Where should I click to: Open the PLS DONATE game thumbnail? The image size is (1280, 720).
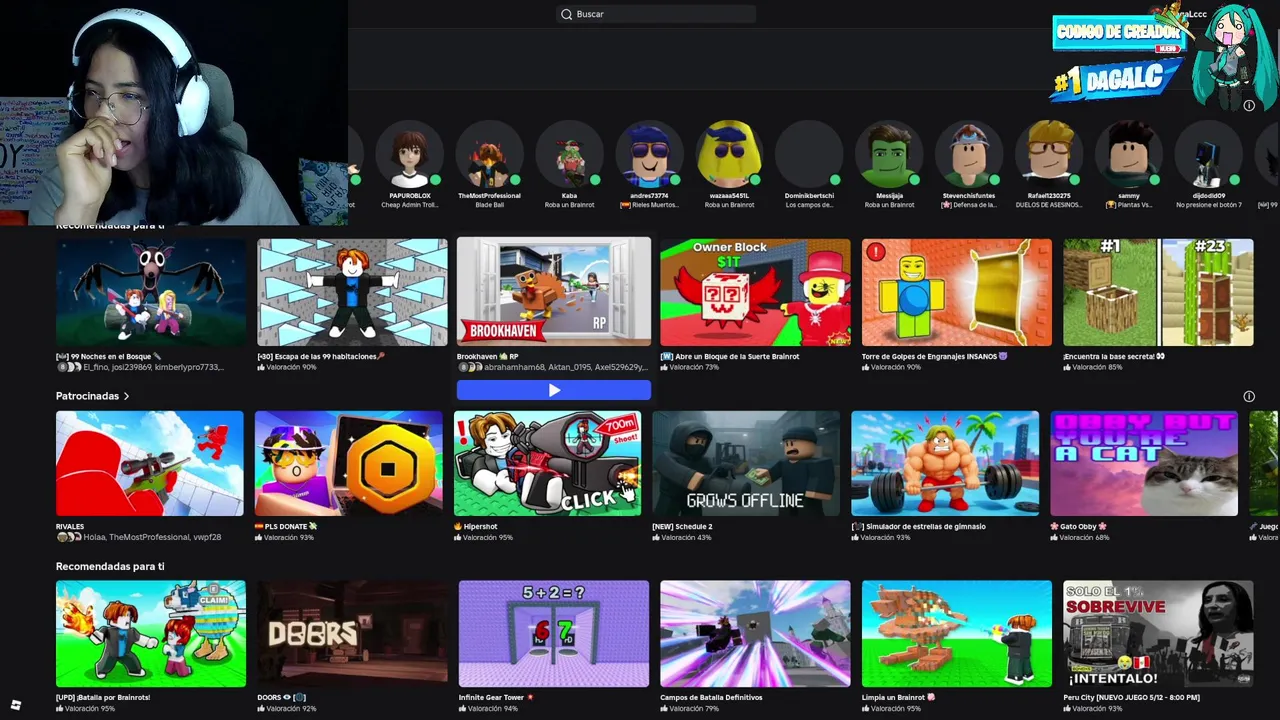point(348,463)
